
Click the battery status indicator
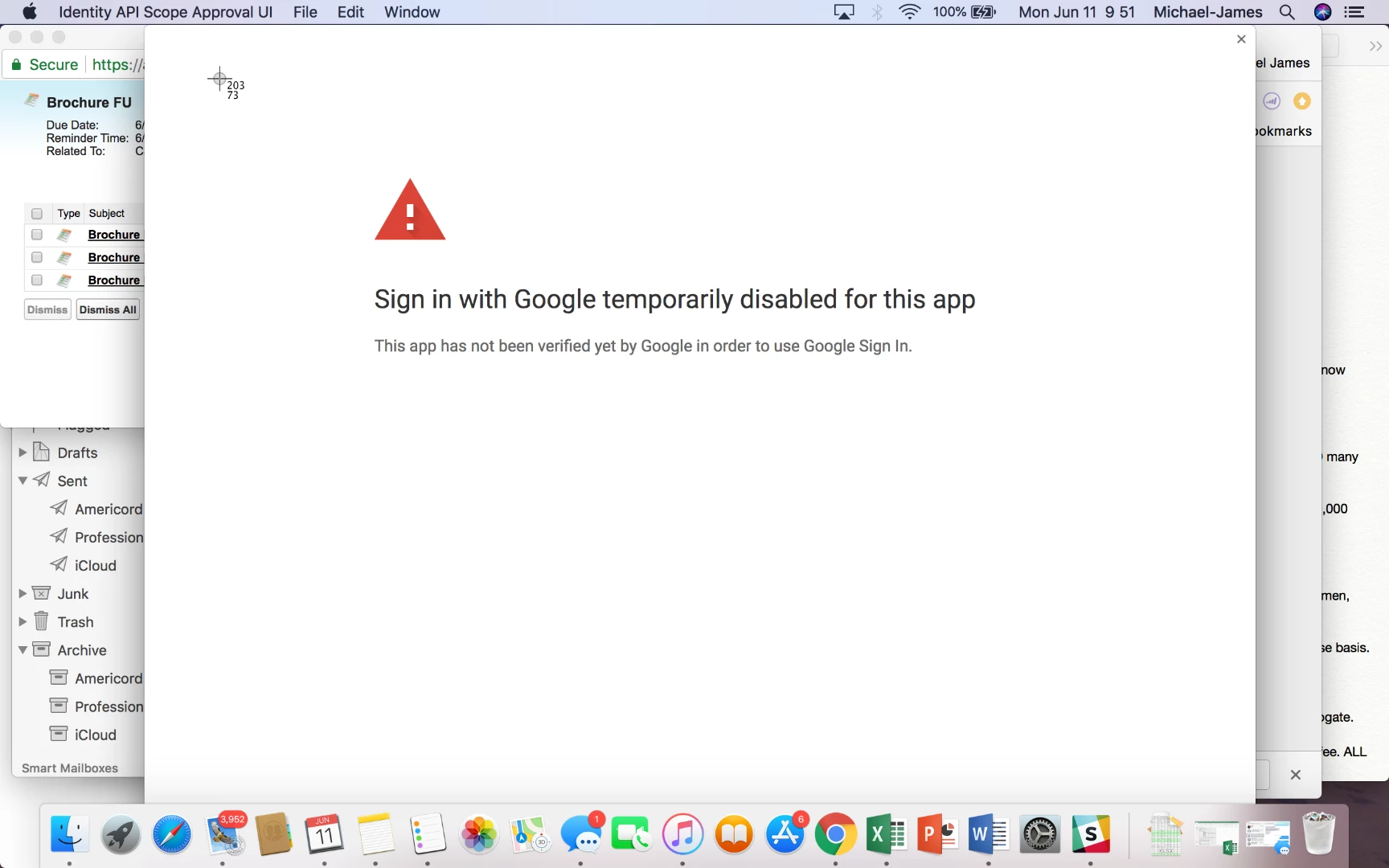point(965,12)
